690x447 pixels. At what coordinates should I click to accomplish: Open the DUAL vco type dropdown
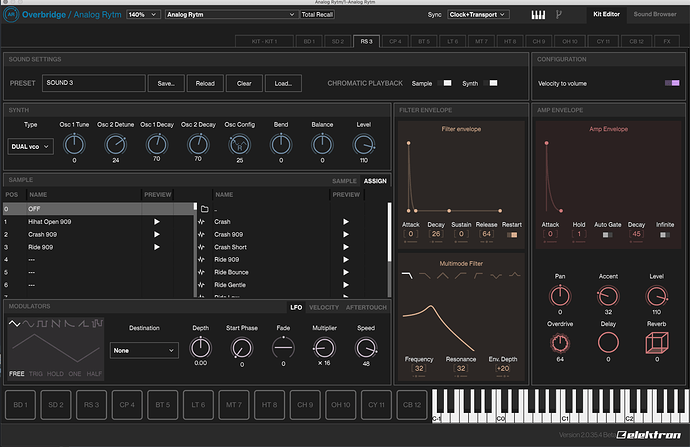click(x=30, y=147)
